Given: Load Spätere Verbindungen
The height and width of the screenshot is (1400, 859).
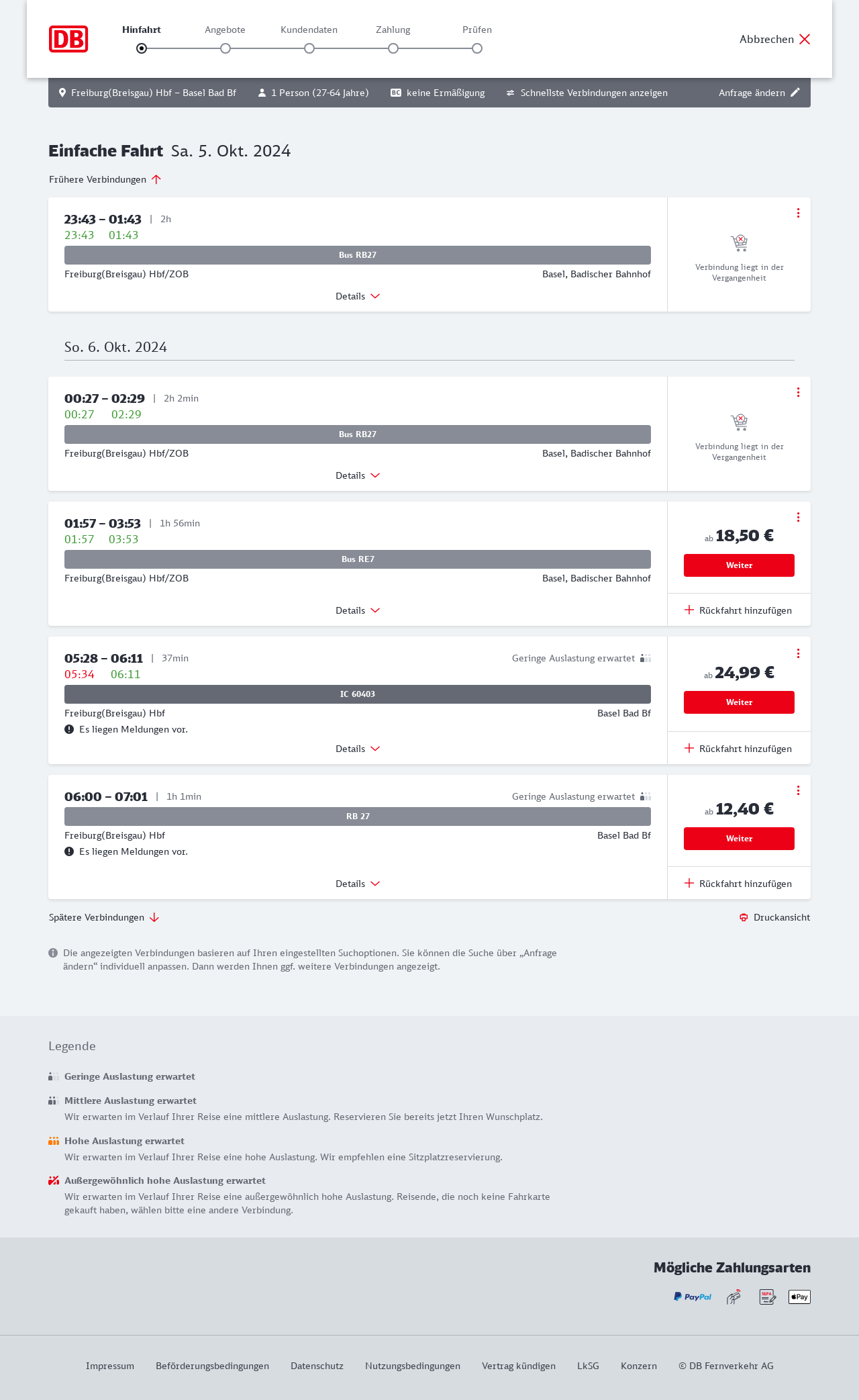Looking at the screenshot, I should [x=104, y=917].
